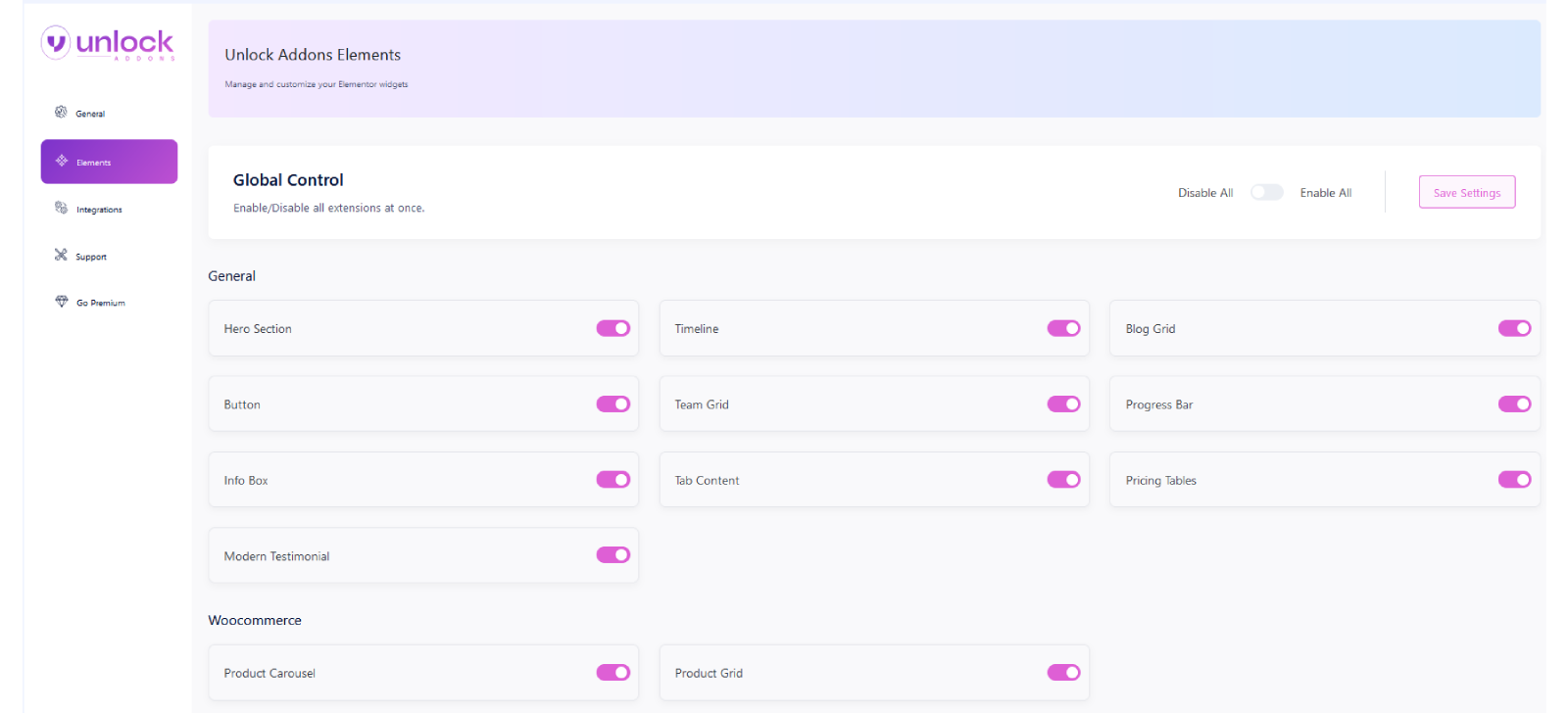Screen dimensions: 1568x713
Task: Select the Elements menu label
Action: [x=94, y=163]
